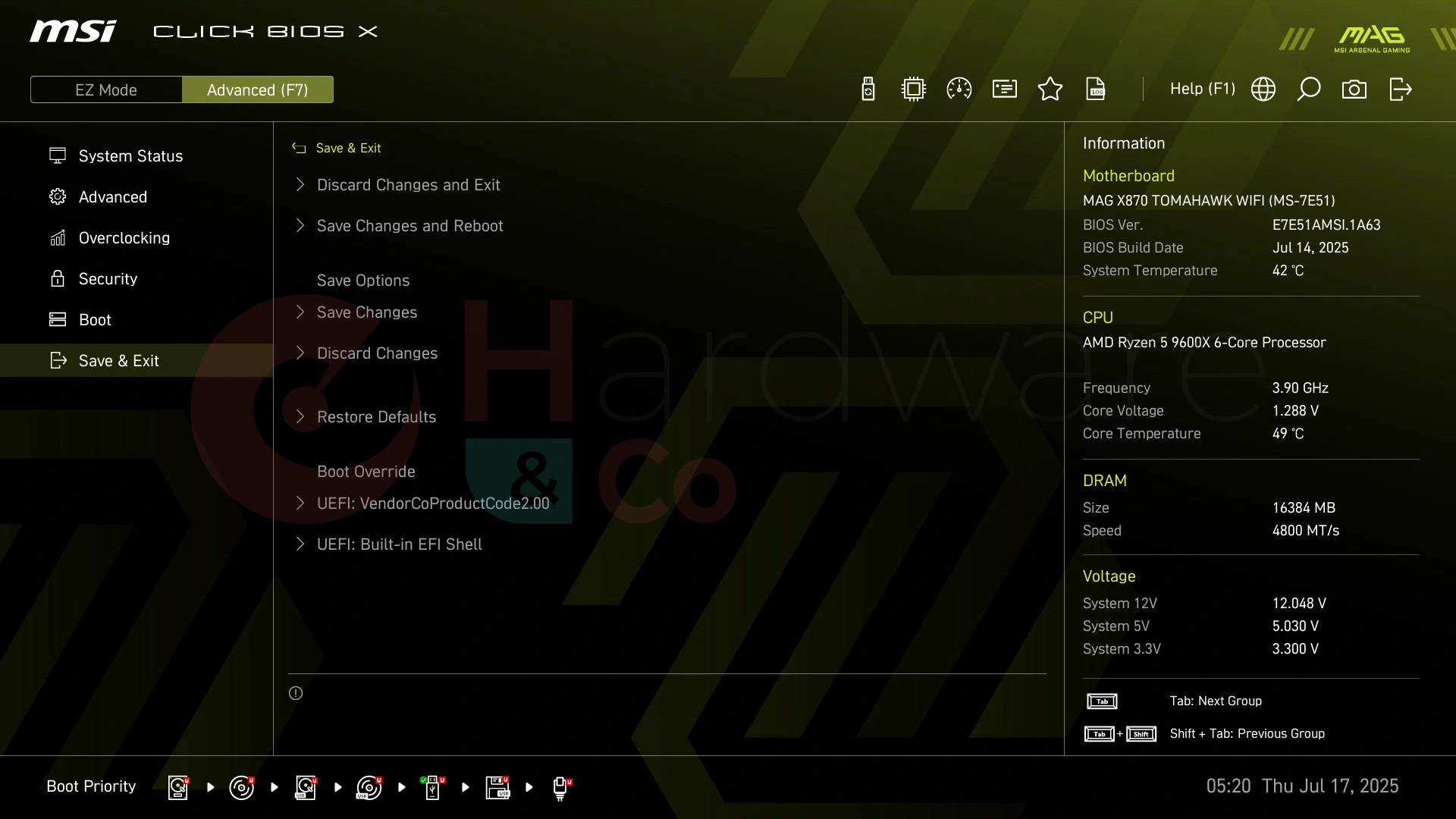Click DRAM speed 4800 MT/s
1456x819 pixels.
coord(1306,531)
